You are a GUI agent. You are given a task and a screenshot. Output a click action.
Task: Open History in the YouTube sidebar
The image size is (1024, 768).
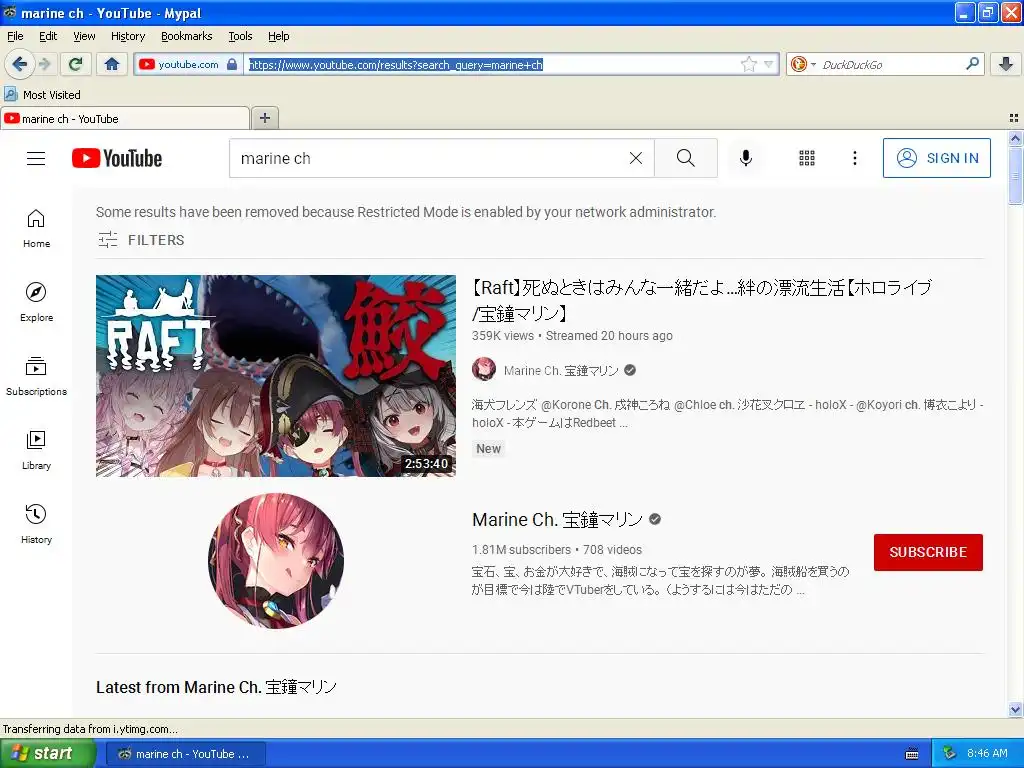click(x=36, y=524)
